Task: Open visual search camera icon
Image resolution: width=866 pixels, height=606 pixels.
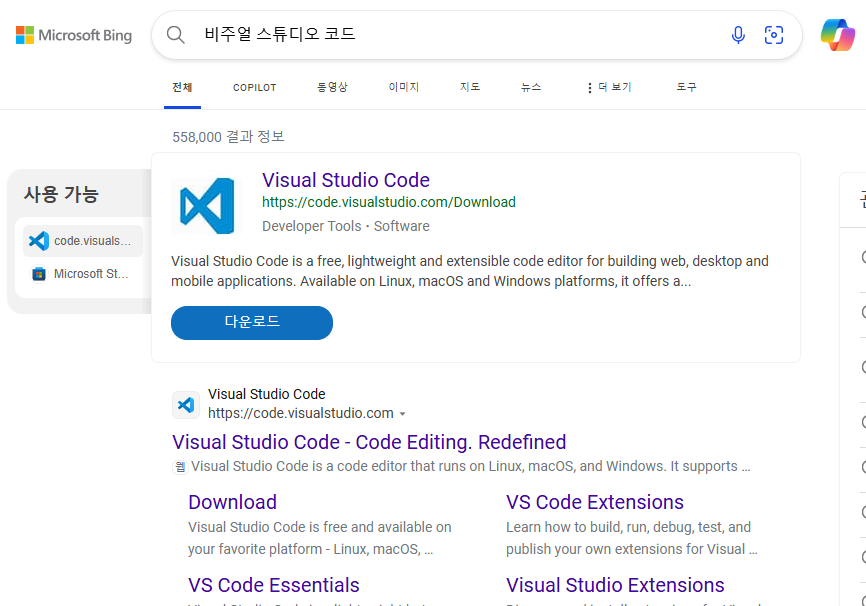Action: [774, 35]
